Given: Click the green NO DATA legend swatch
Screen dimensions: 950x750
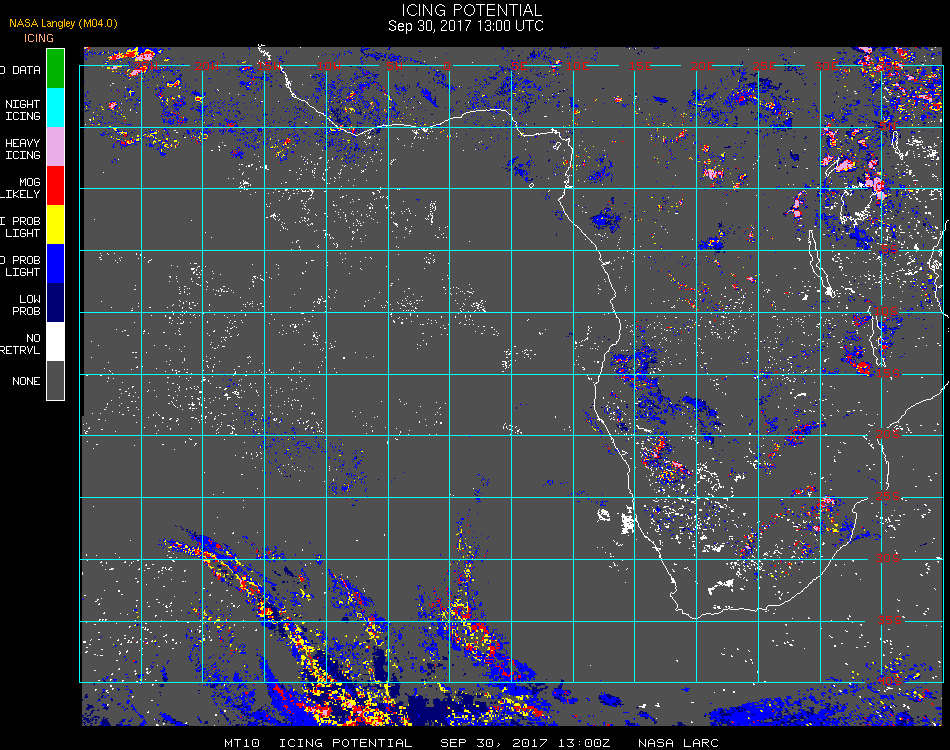Looking at the screenshot, I should [56, 67].
